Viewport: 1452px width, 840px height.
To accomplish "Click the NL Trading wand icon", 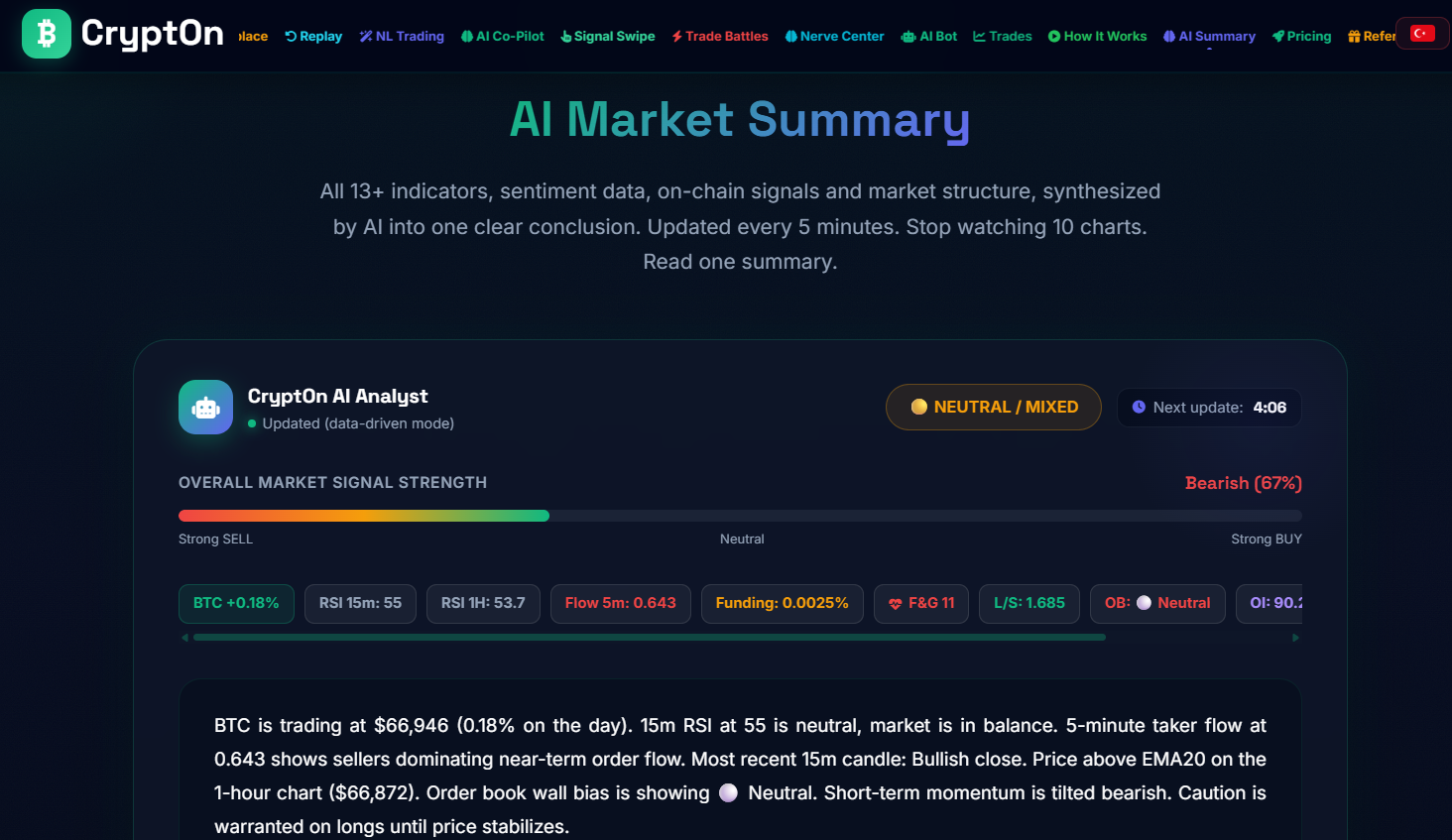I will point(366,37).
